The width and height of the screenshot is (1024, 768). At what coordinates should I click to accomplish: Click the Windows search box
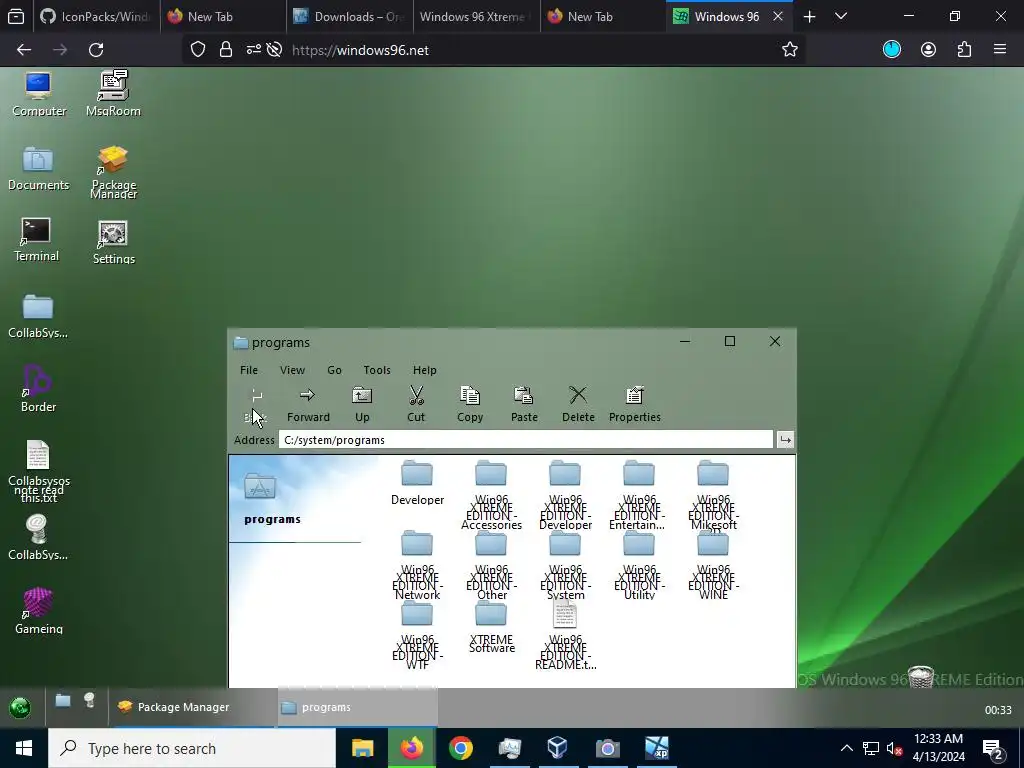pyautogui.click(x=192, y=748)
